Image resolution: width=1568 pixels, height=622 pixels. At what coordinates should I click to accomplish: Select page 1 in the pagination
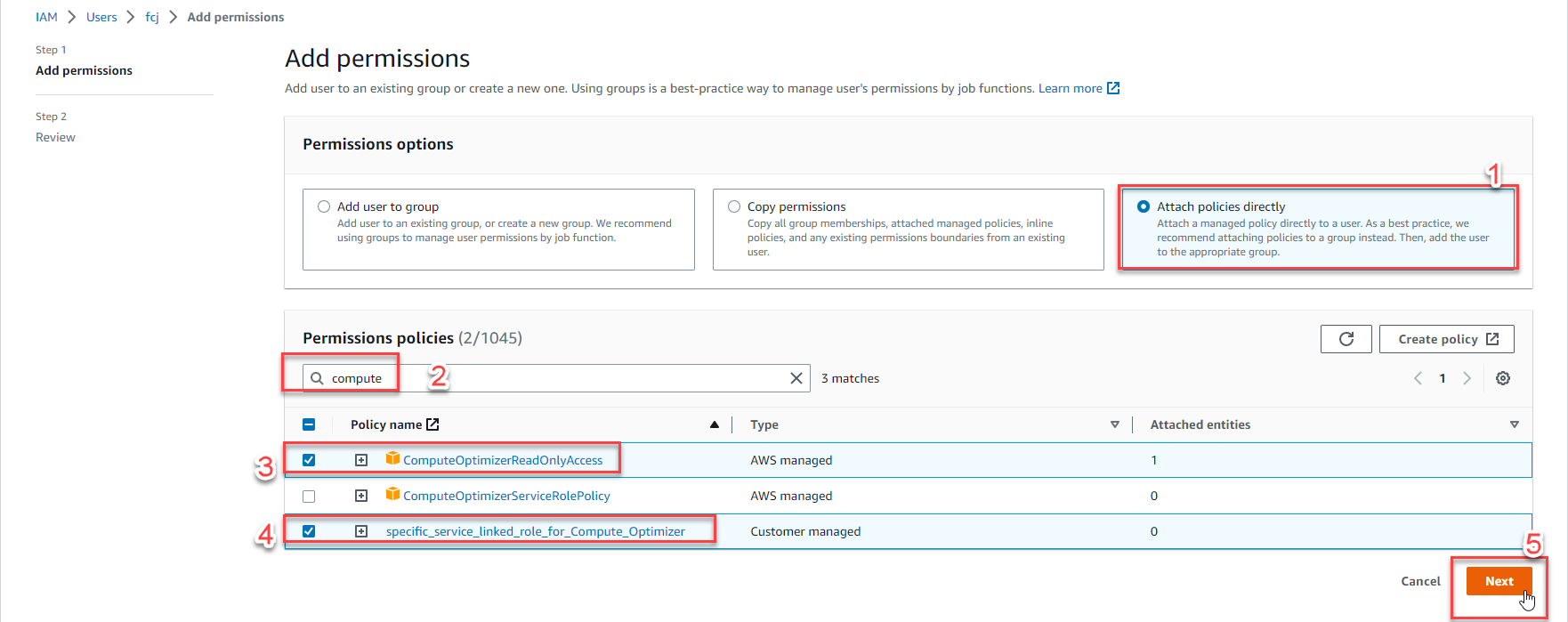tap(1443, 378)
